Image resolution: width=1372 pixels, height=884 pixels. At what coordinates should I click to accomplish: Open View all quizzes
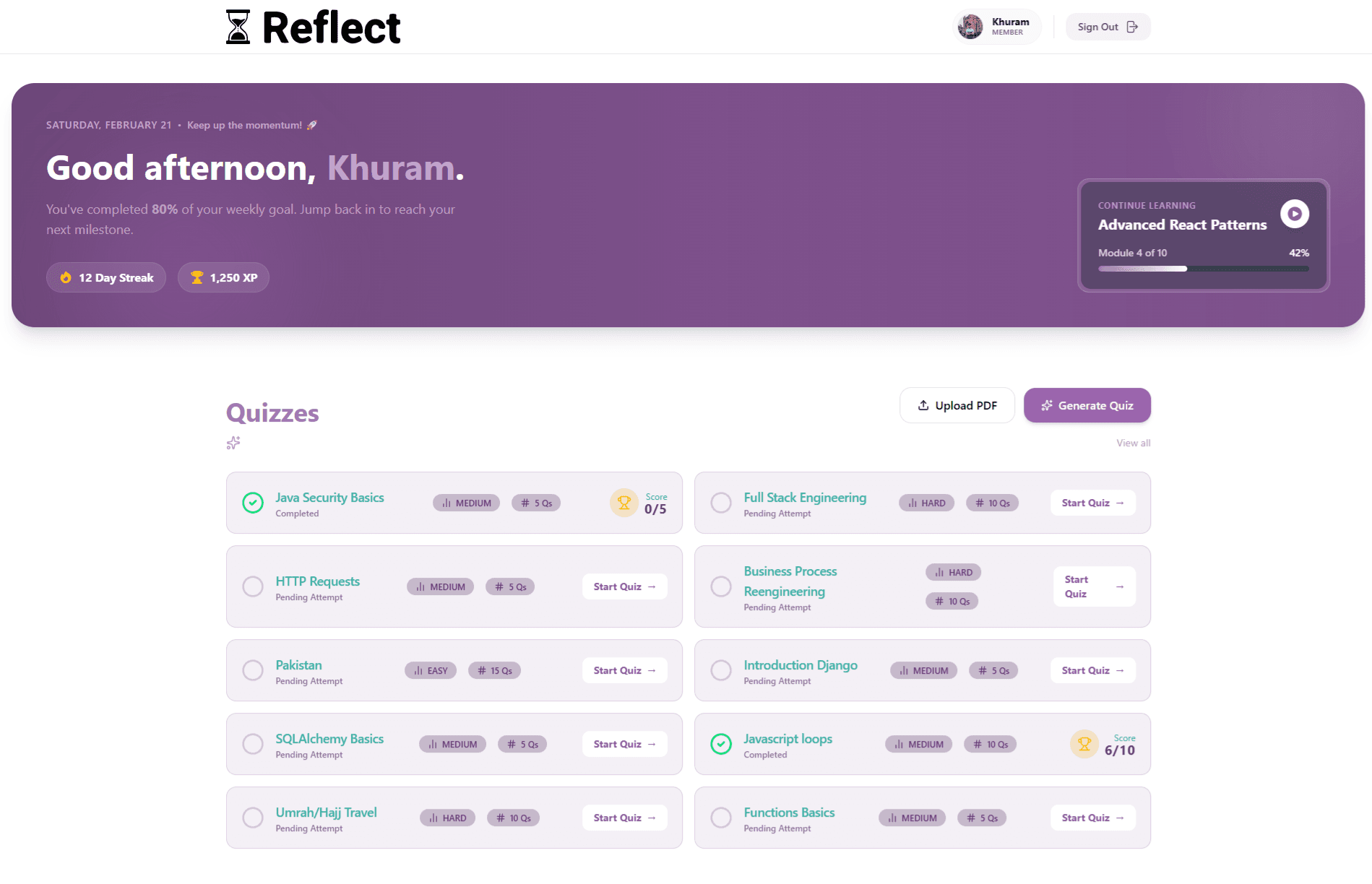point(1132,443)
